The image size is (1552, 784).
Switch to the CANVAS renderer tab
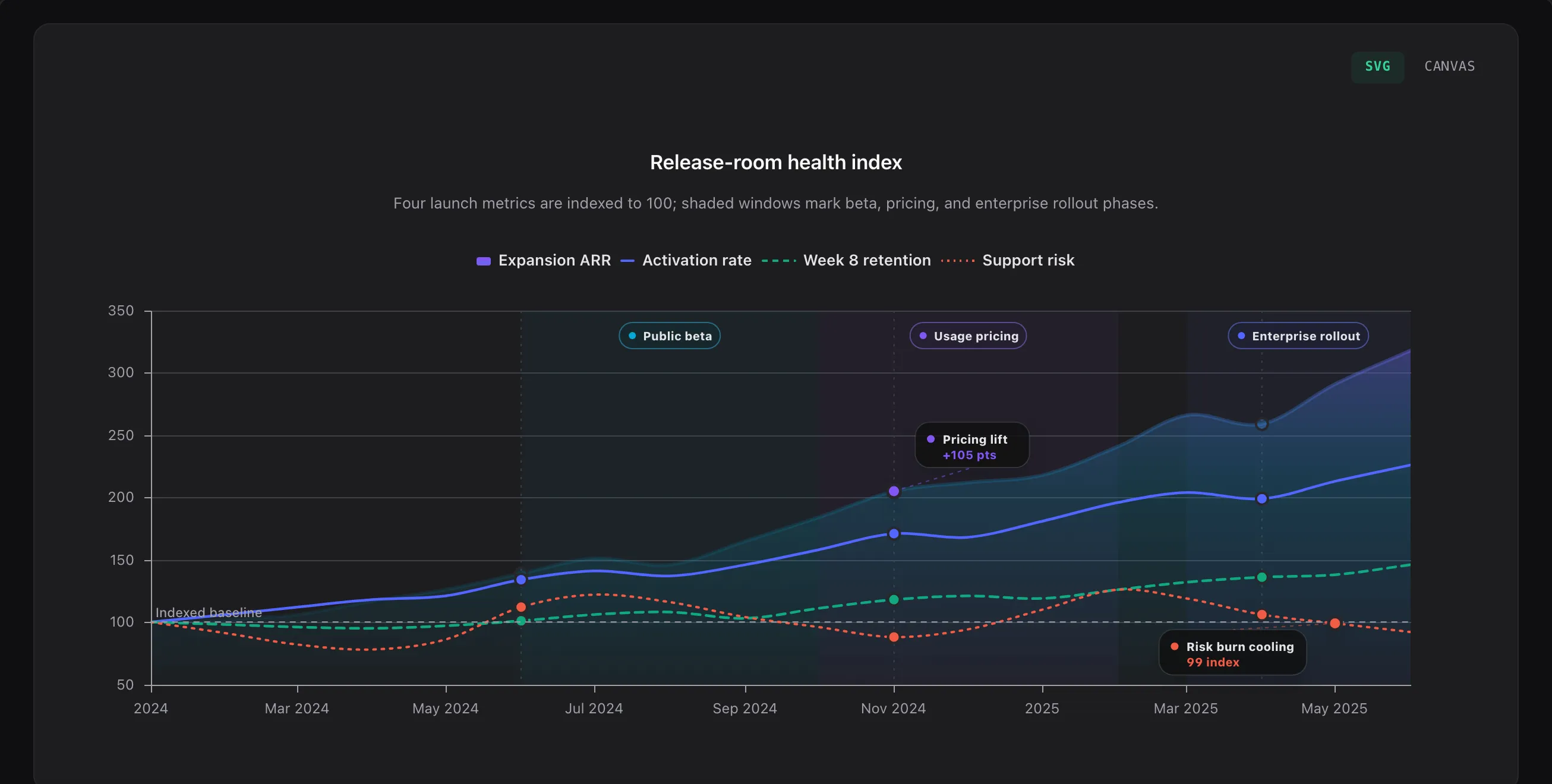(1449, 67)
